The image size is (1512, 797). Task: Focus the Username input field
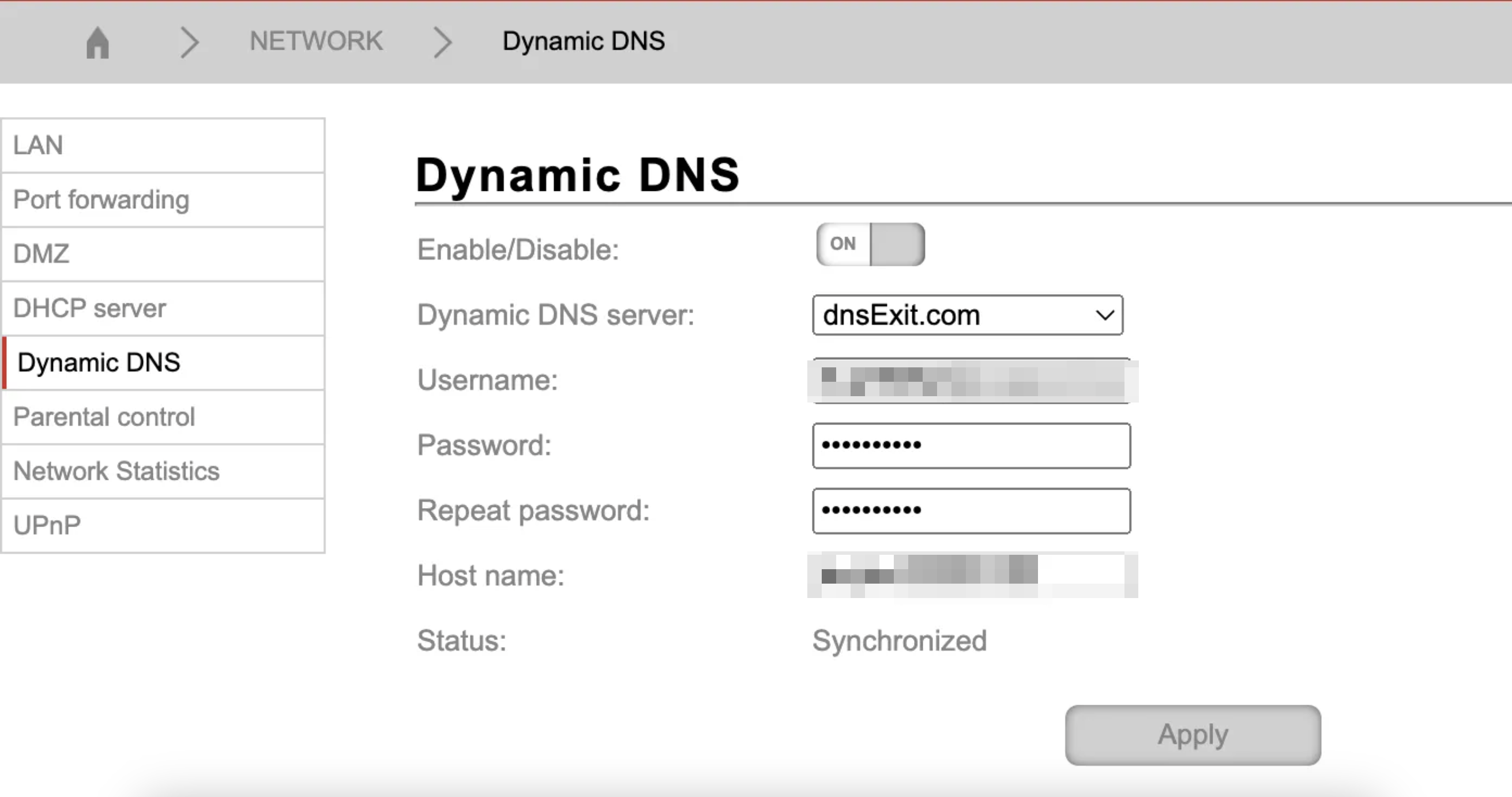[x=971, y=381]
